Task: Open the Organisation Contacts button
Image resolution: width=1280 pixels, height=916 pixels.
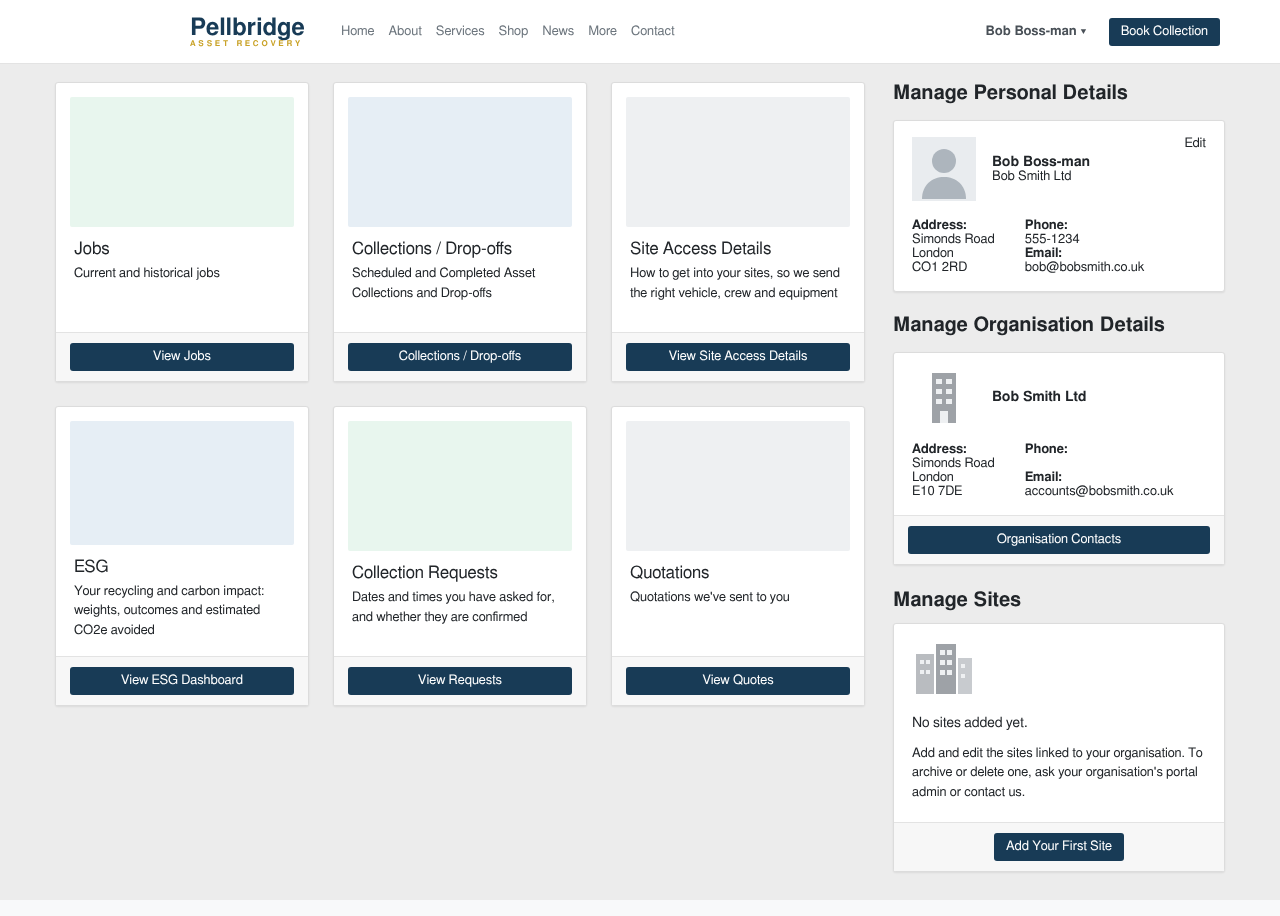Action: click(x=1059, y=540)
